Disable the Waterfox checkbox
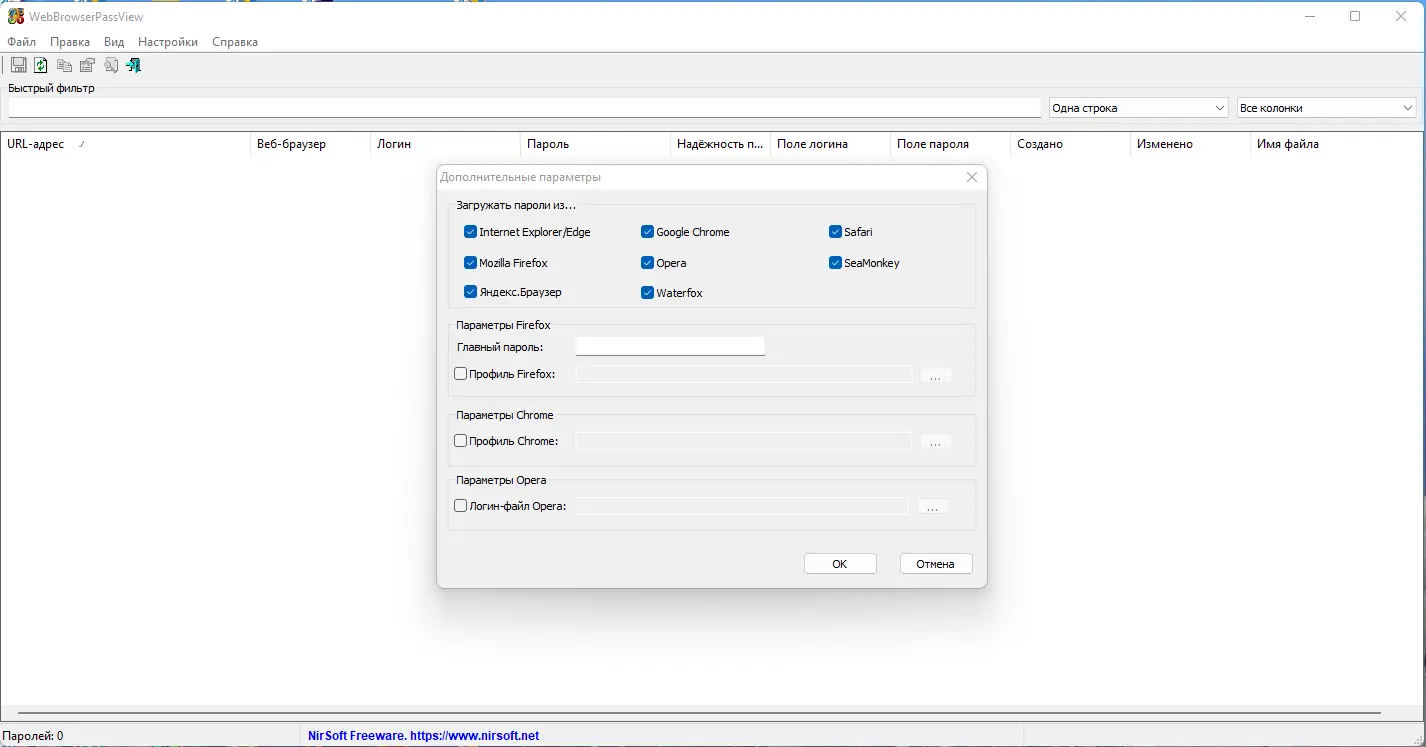The image size is (1426, 747). pyautogui.click(x=647, y=293)
